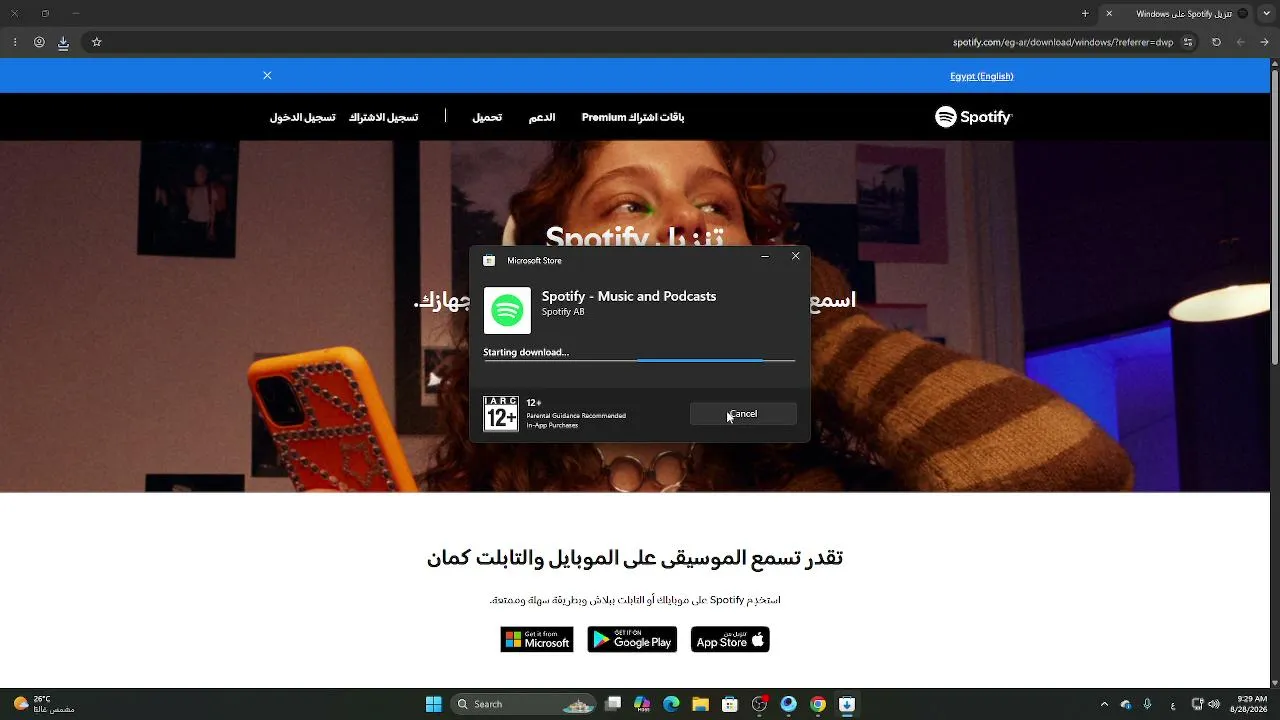This screenshot has width=1280, height=720.
Task: Click the Get it on Google Play badge
Action: coord(632,639)
